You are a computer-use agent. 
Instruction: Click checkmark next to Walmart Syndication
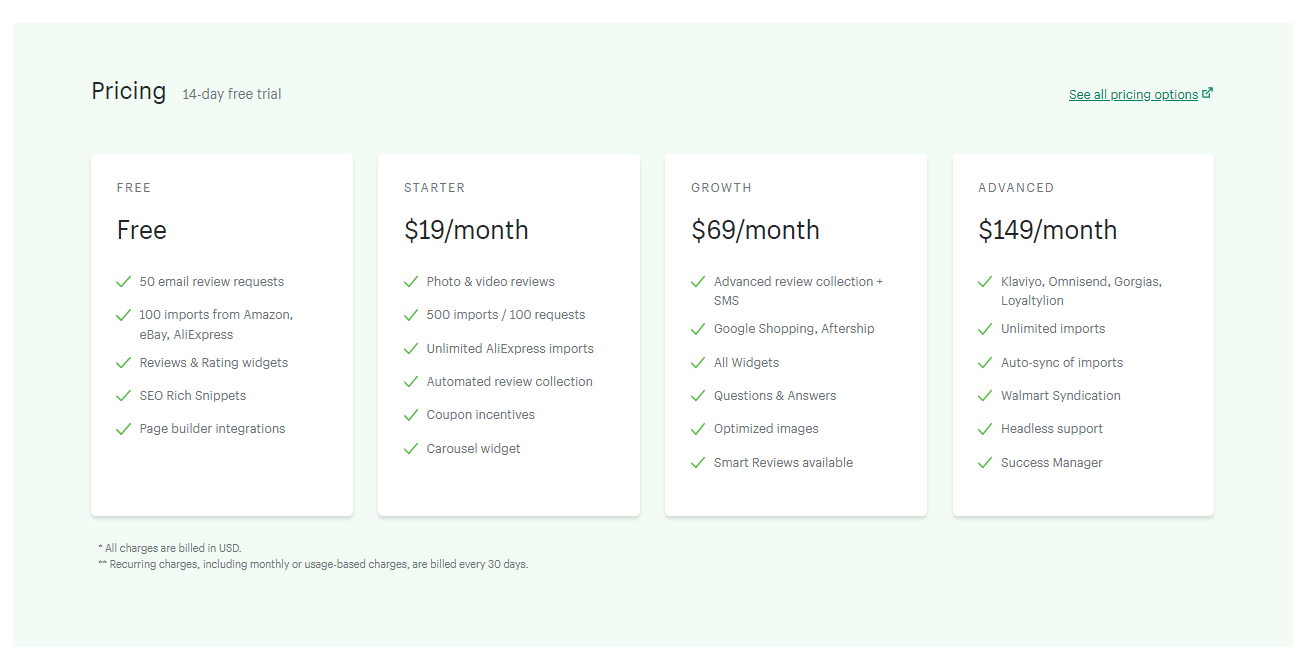[985, 396]
